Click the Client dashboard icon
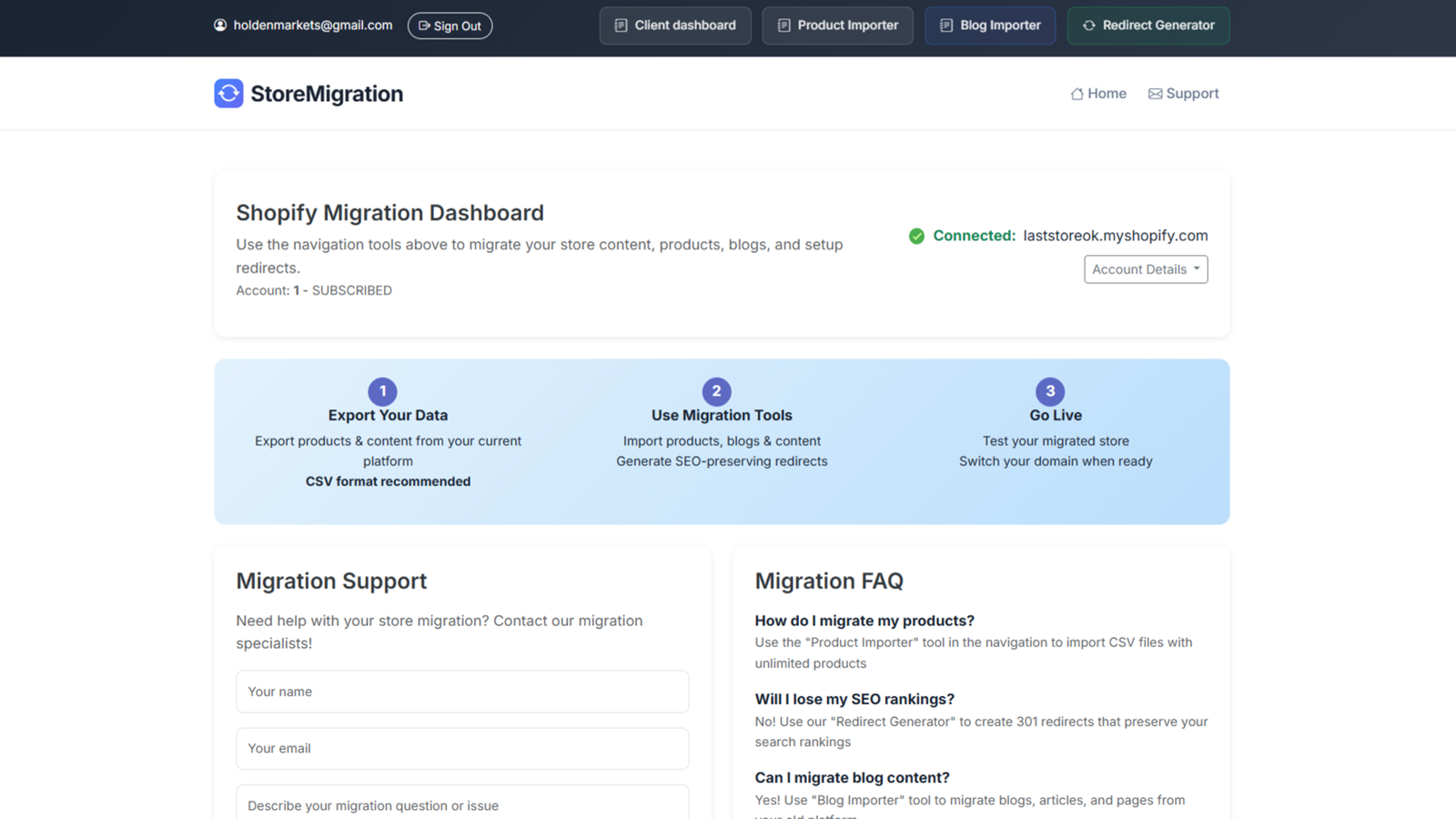Viewport: 1456px width, 819px height. coord(622,25)
